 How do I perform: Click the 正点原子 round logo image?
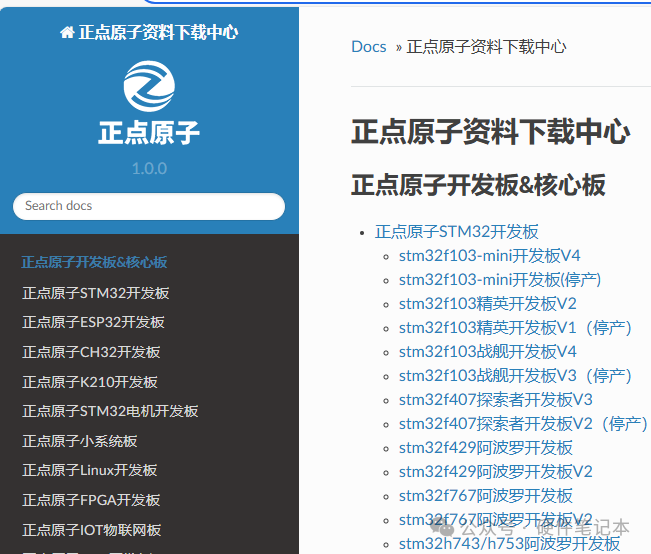149,86
